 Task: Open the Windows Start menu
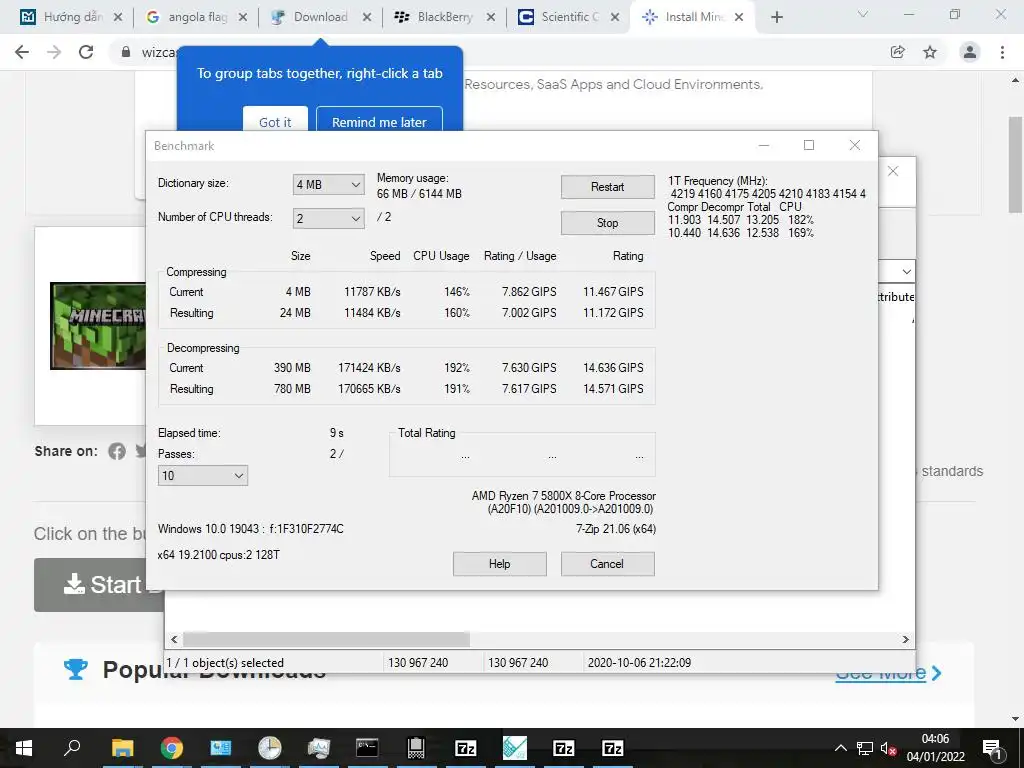24,748
